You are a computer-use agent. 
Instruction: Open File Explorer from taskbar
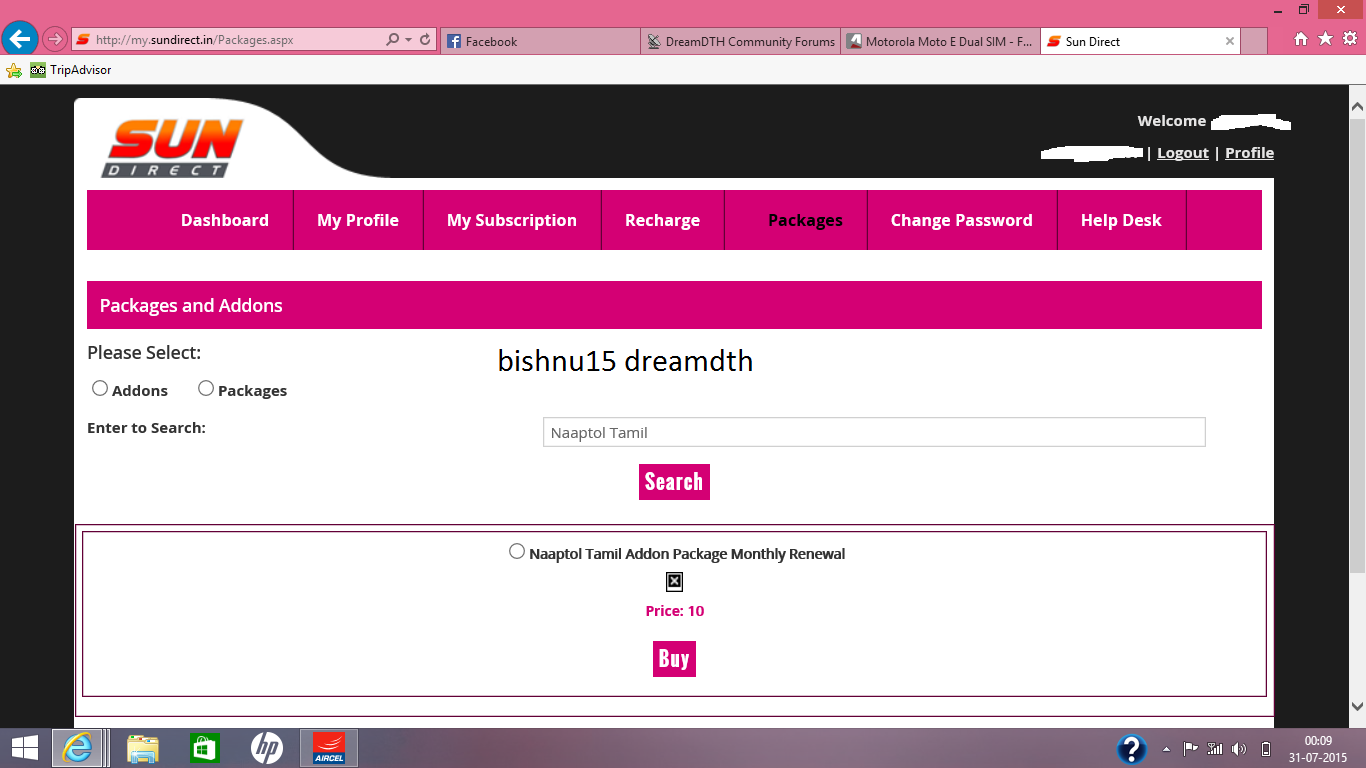coord(142,748)
